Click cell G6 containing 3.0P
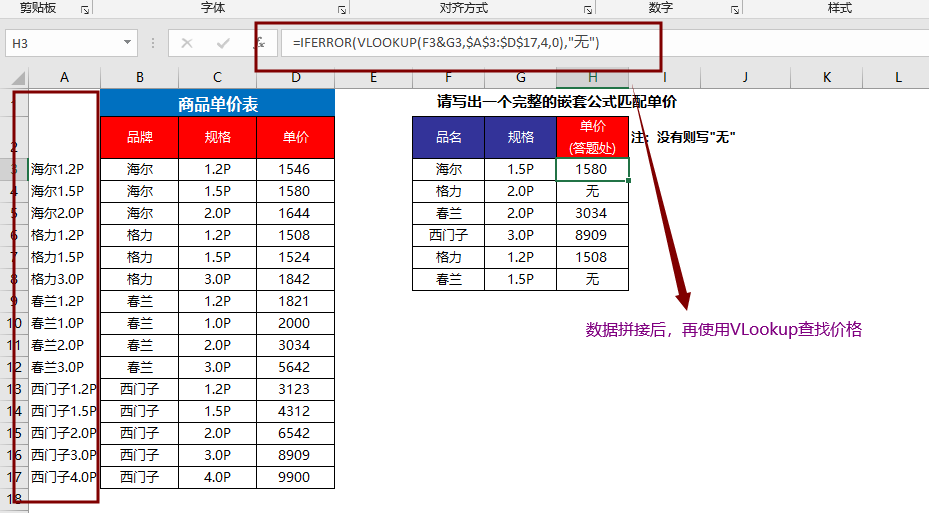 coord(520,235)
